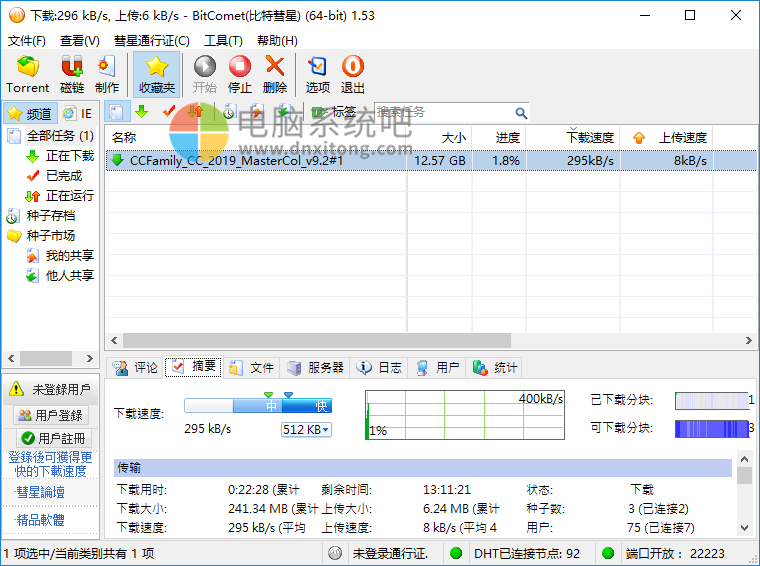Click the details panel scroll-down arrow
Image resolution: width=760 pixels, height=566 pixels.
click(x=744, y=527)
